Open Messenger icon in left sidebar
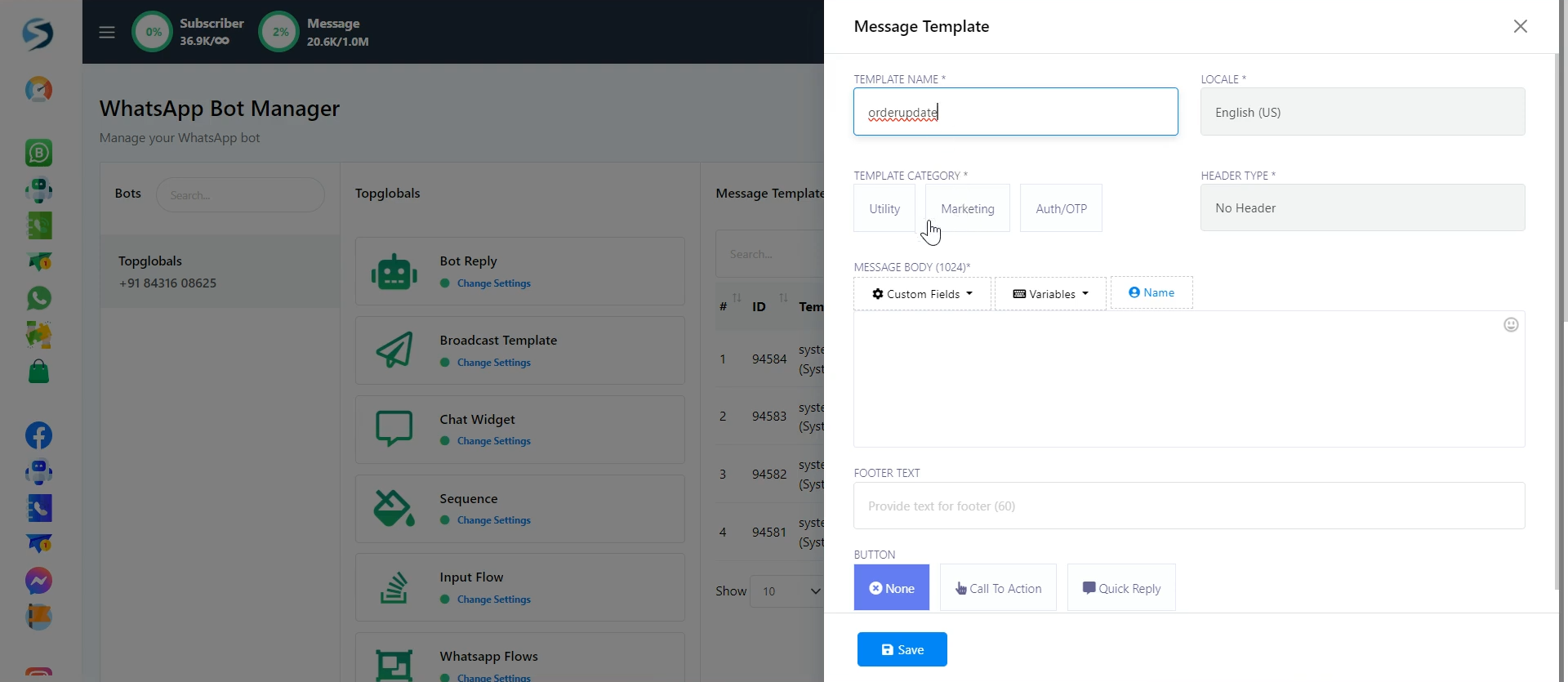This screenshot has width=1568, height=682. [x=38, y=581]
